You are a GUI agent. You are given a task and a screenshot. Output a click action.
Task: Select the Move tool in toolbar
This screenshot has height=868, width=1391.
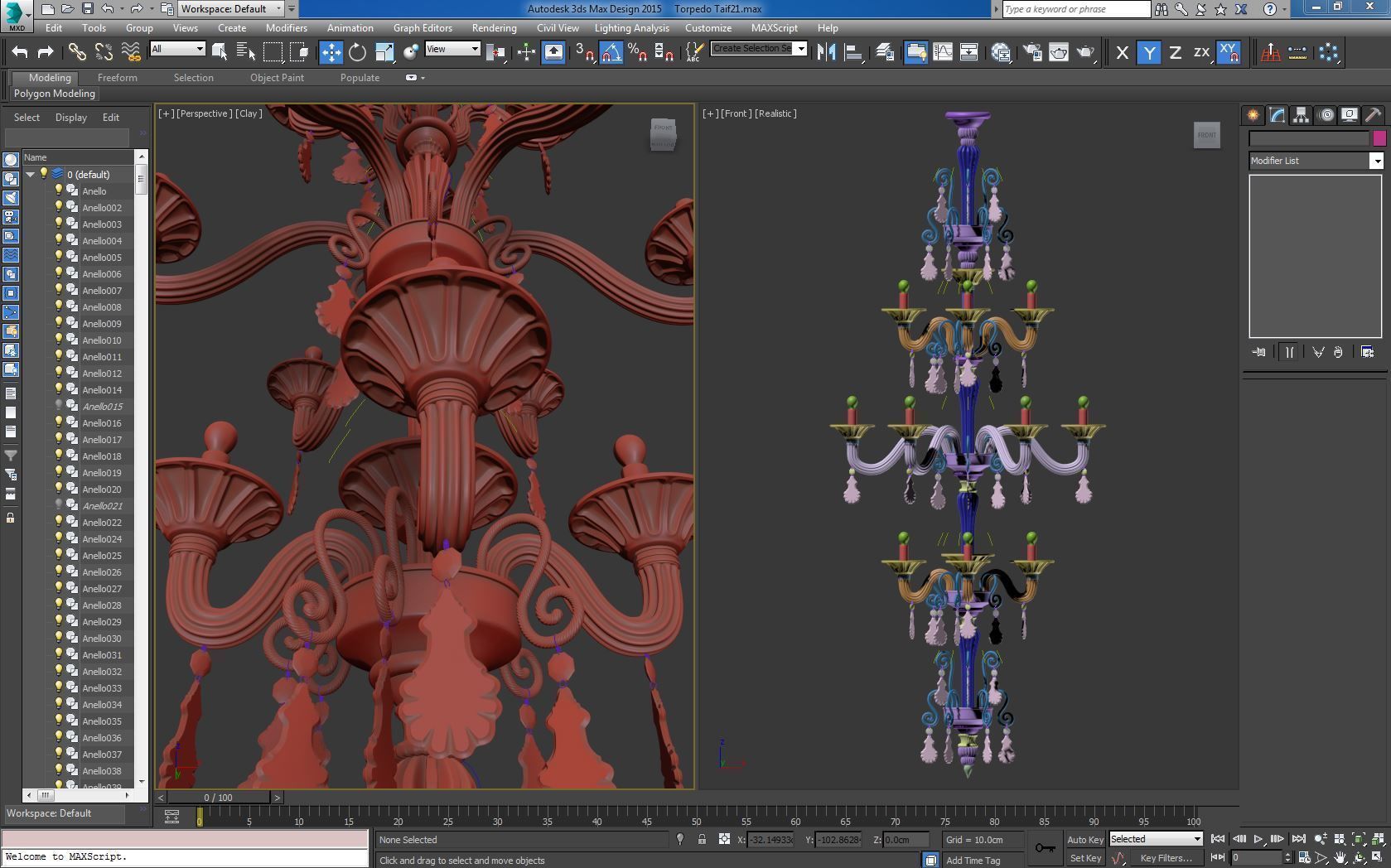point(331,52)
